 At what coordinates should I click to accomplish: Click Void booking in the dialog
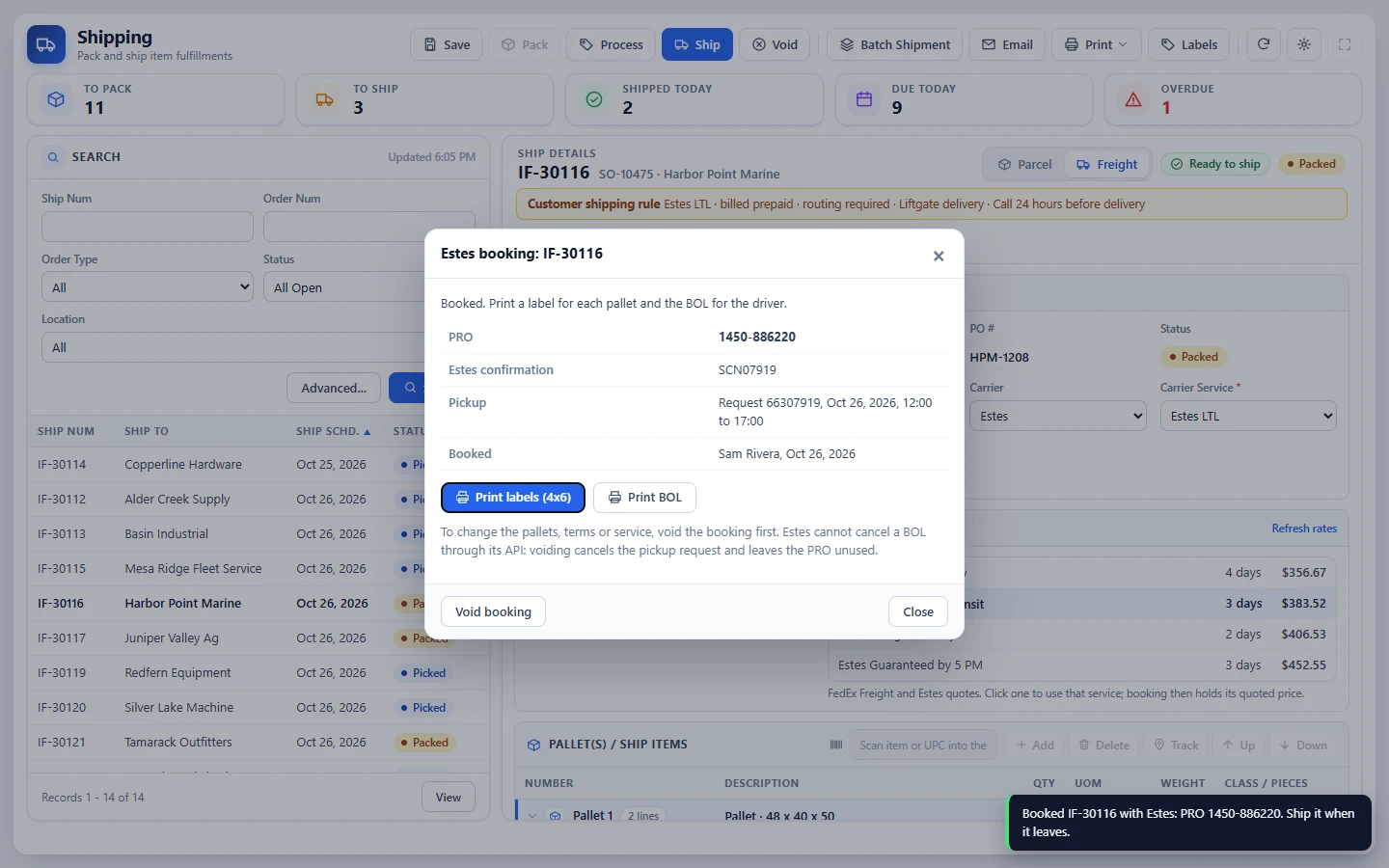[x=493, y=611]
